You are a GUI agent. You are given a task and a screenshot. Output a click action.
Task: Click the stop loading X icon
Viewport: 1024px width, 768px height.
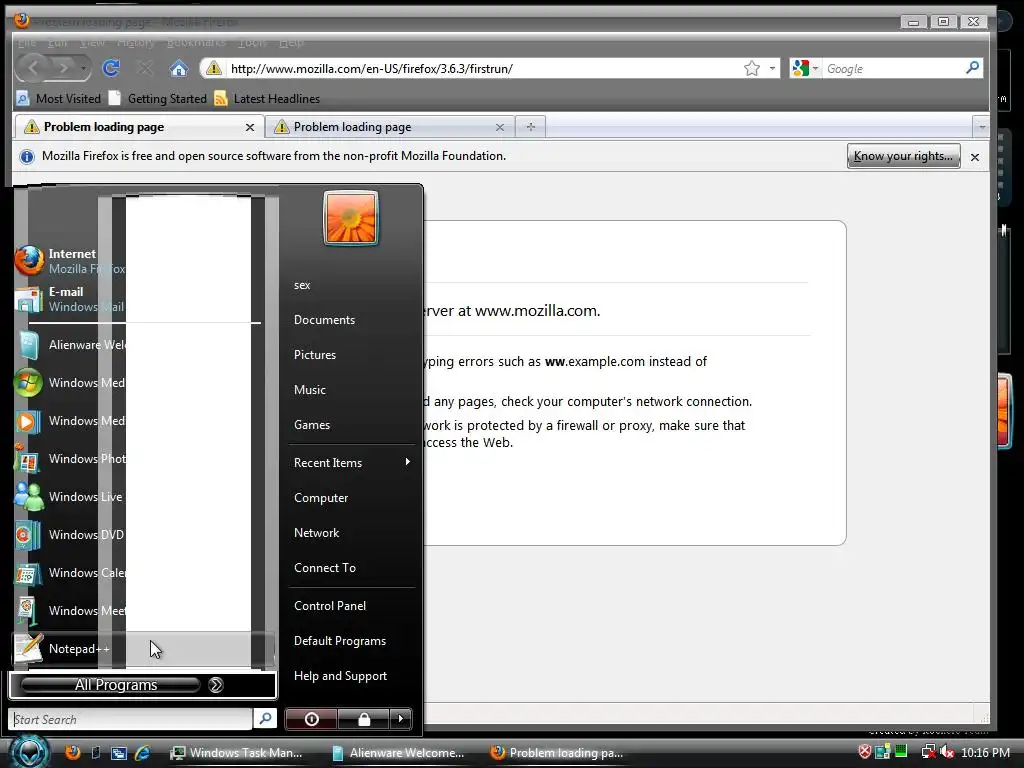(x=145, y=68)
